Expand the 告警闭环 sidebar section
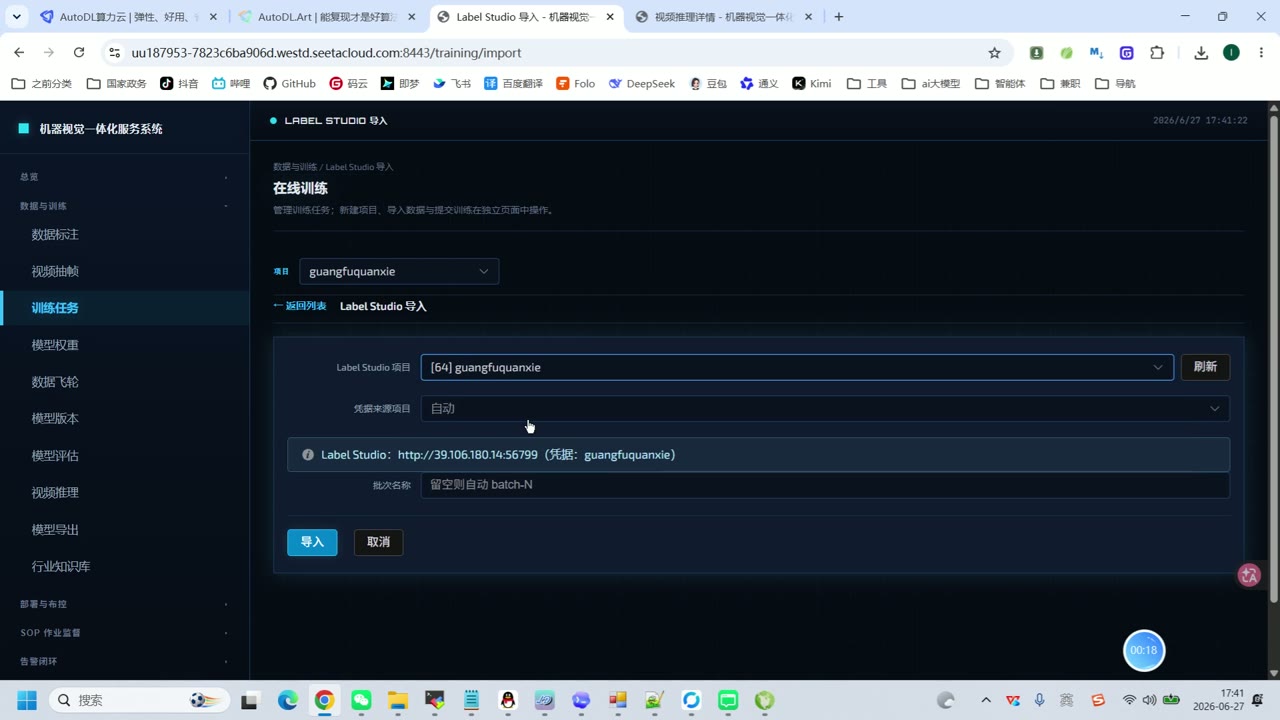The height and width of the screenshot is (720, 1280). pos(125,661)
